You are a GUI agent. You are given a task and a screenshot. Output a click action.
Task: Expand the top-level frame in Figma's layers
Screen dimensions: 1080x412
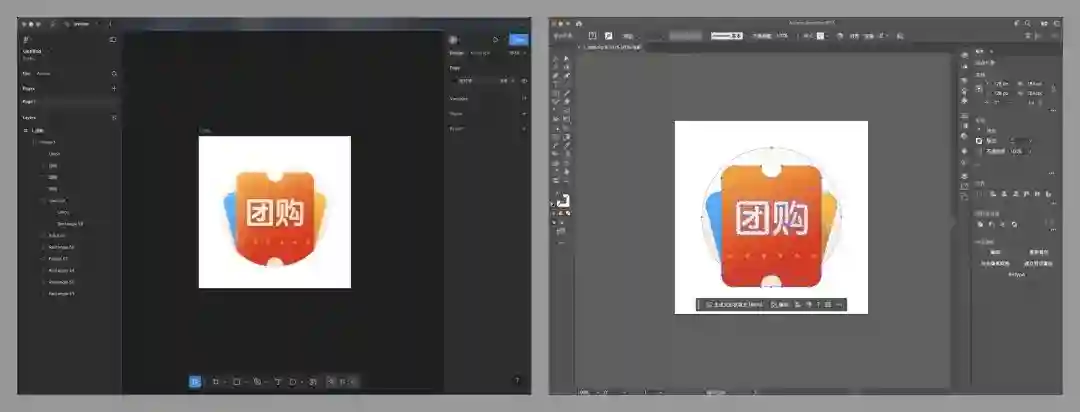(x=26, y=130)
